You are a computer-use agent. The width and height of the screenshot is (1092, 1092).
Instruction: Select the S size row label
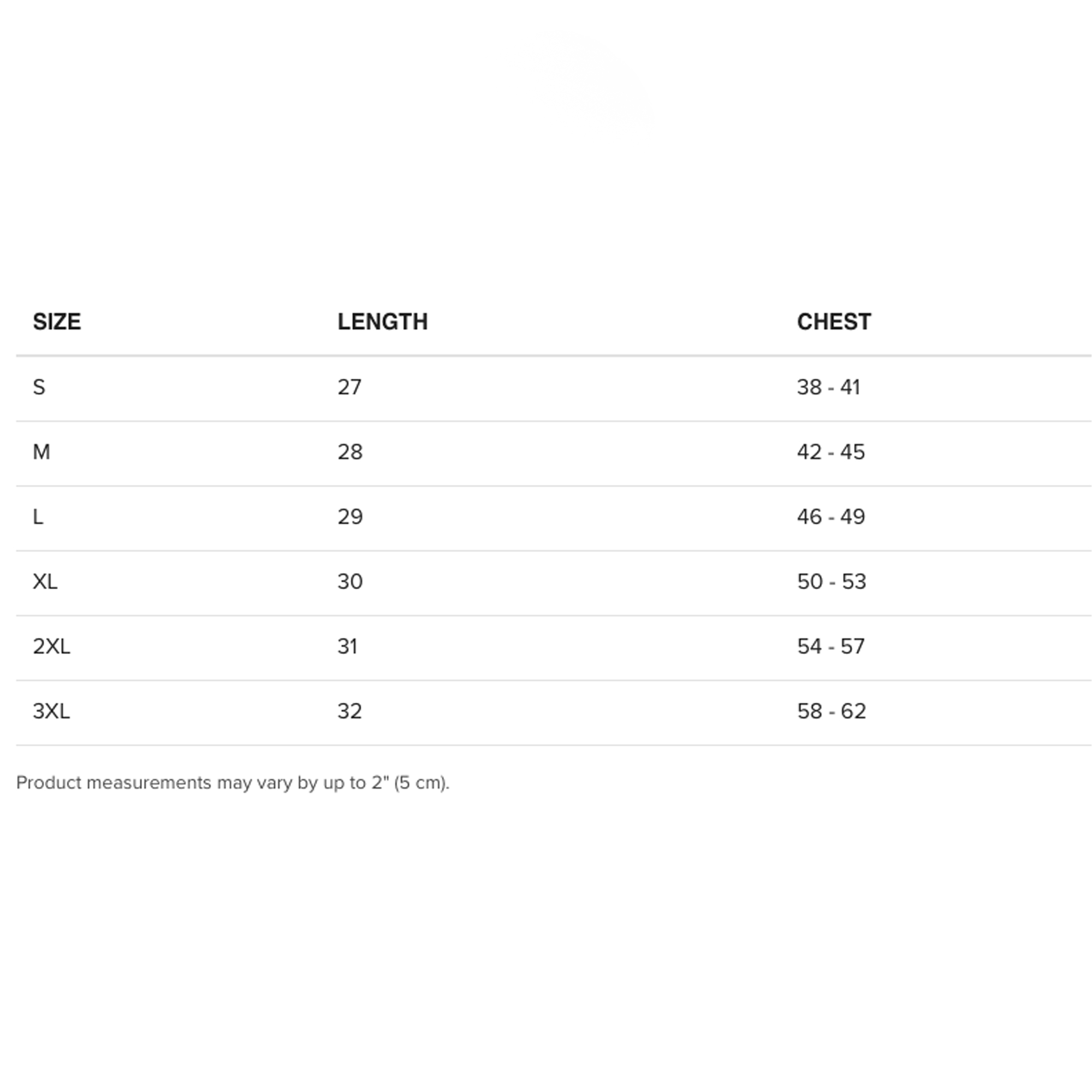pos(39,387)
